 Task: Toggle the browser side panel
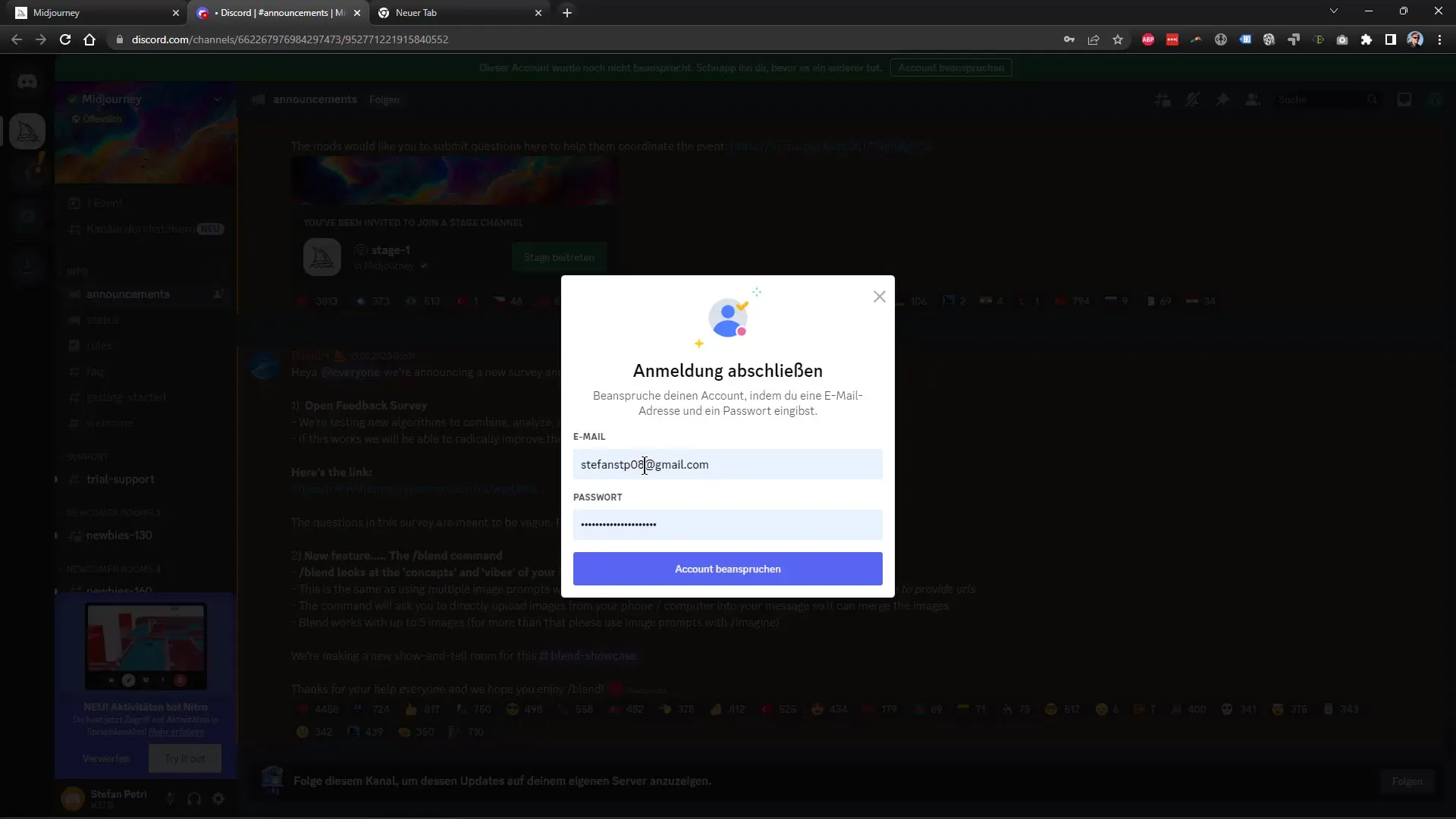[x=1391, y=39]
